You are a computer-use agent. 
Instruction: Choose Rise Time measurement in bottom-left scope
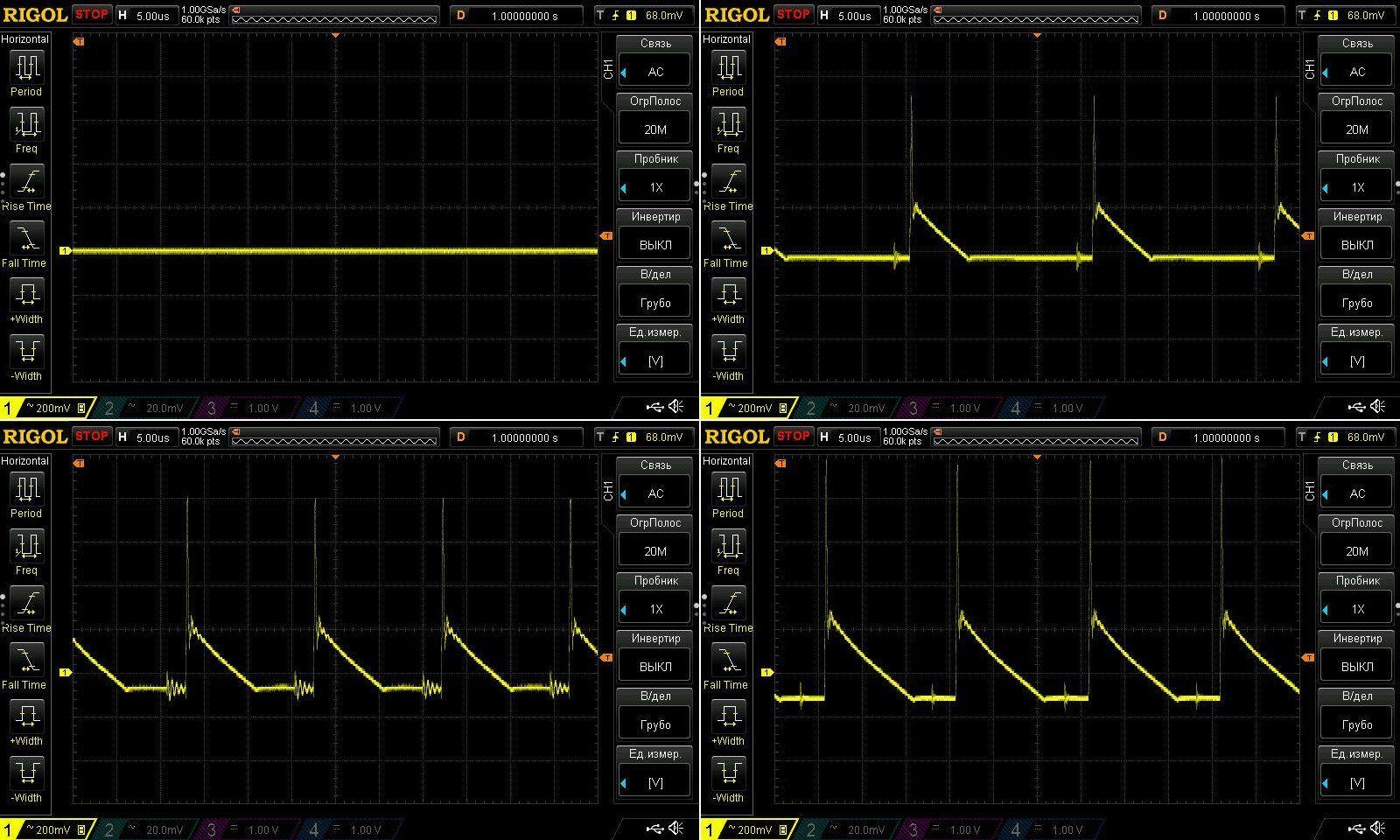coord(26,604)
